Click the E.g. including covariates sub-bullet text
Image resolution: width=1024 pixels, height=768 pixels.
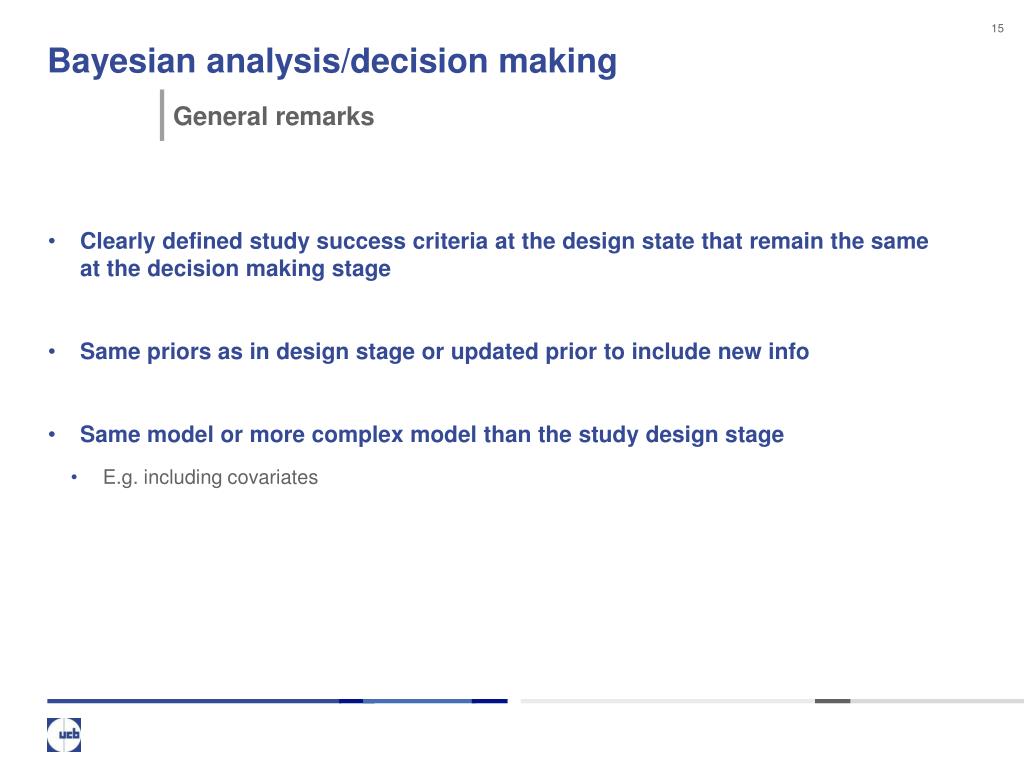[210, 477]
